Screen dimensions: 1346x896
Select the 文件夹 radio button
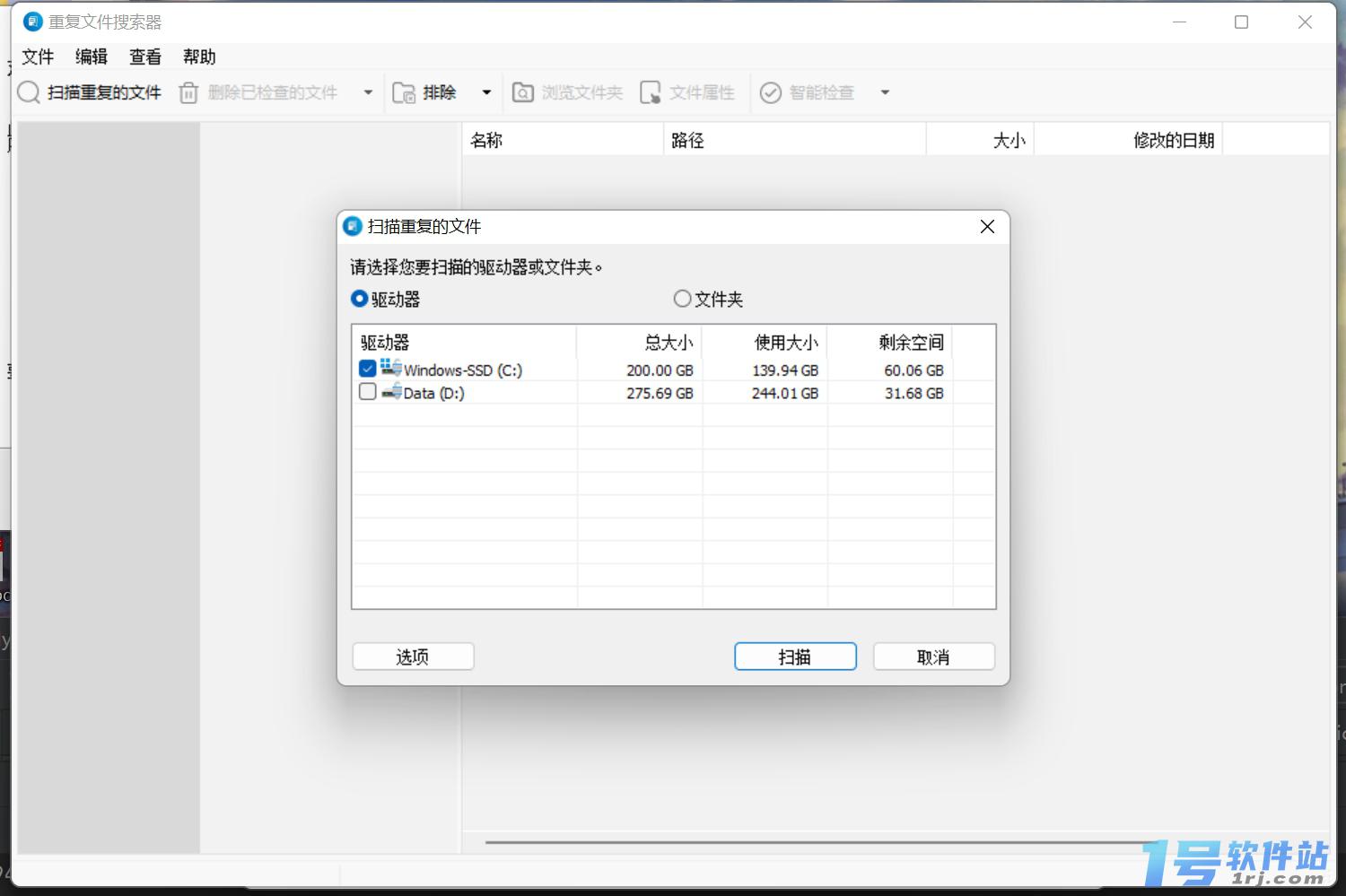pos(682,299)
